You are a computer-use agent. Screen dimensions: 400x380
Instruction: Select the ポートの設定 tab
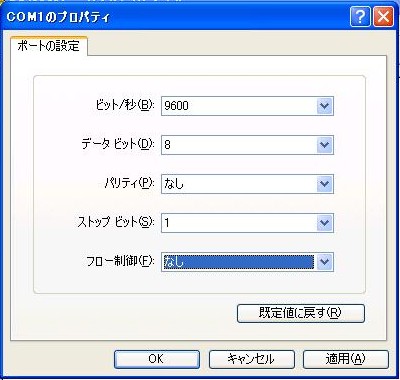point(49,46)
